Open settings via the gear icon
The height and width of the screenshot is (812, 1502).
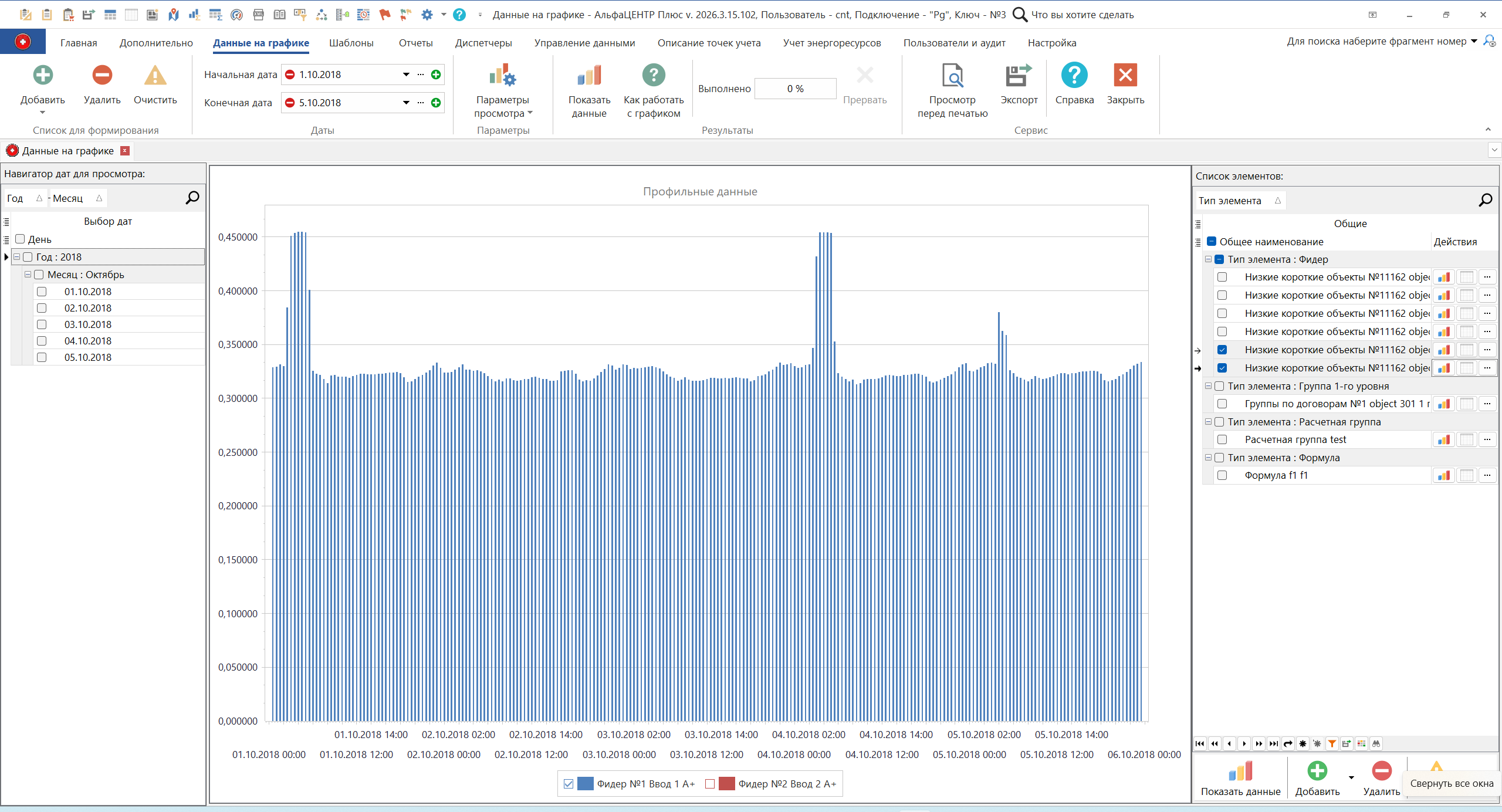click(x=427, y=15)
